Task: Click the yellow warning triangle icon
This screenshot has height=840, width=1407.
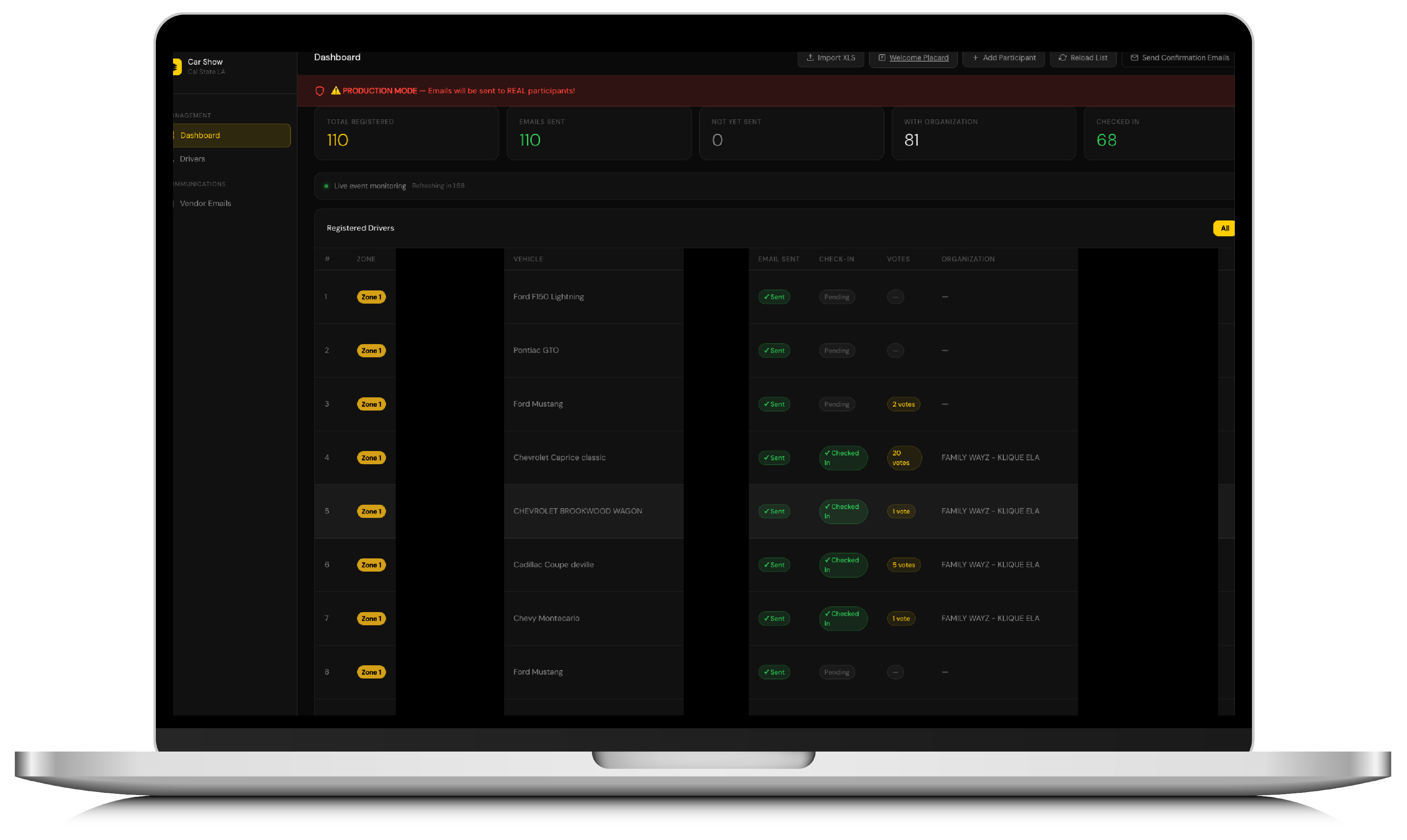Action: (336, 90)
